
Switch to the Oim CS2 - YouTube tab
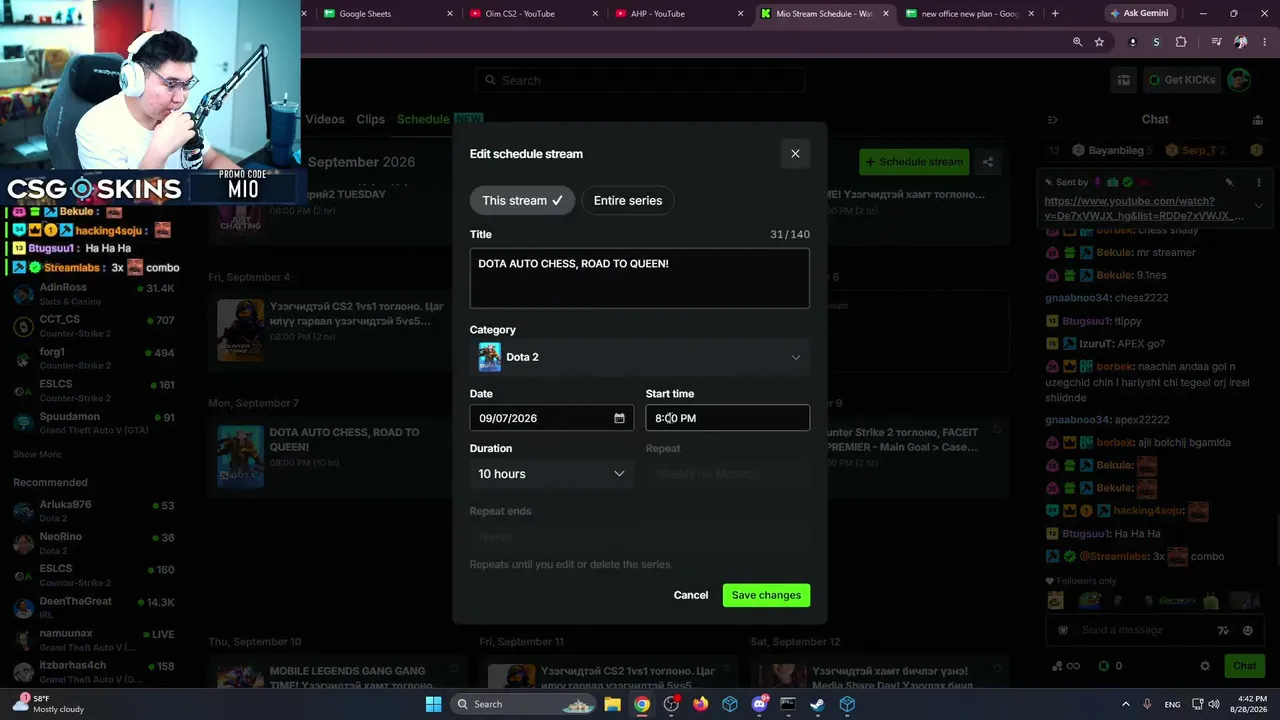534,14
